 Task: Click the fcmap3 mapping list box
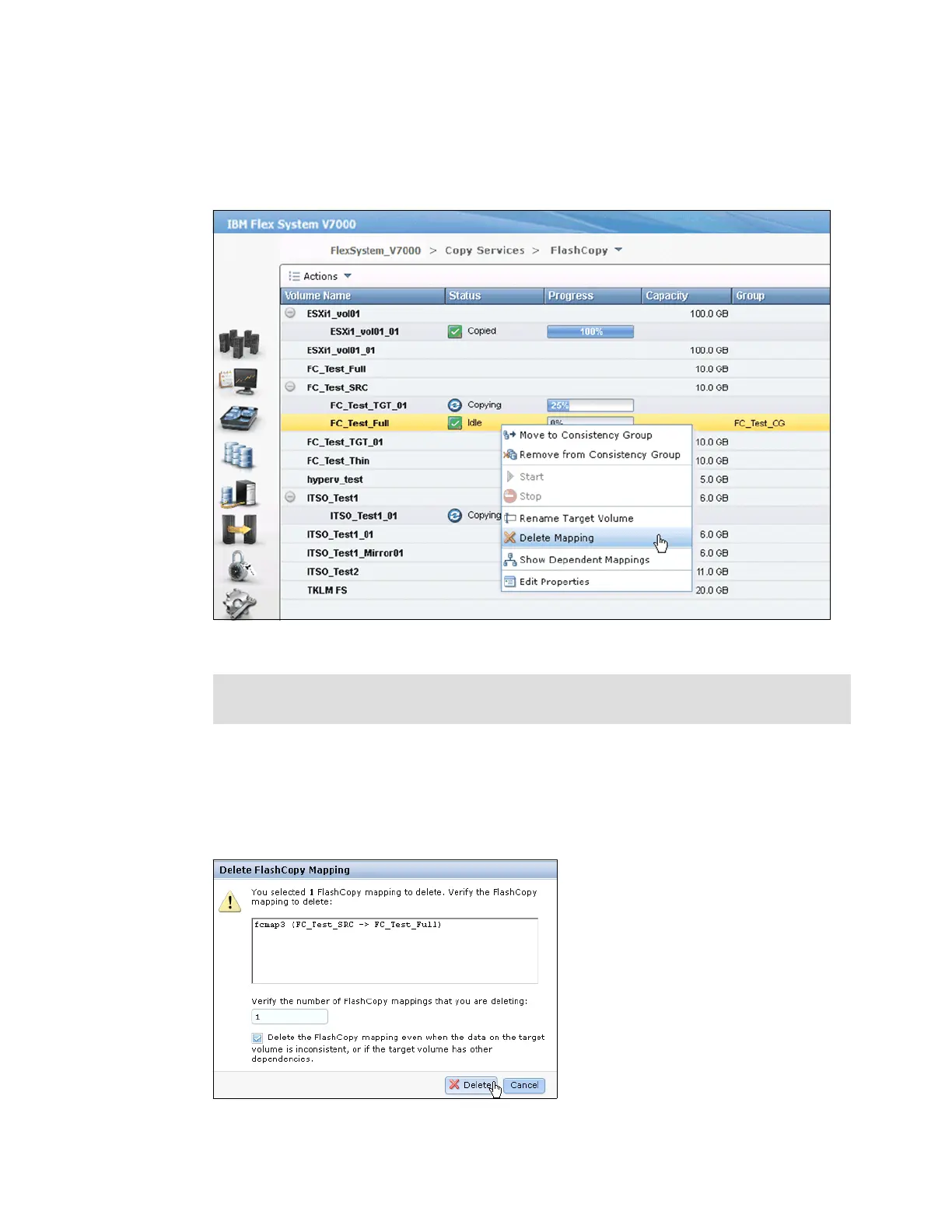tap(395, 951)
